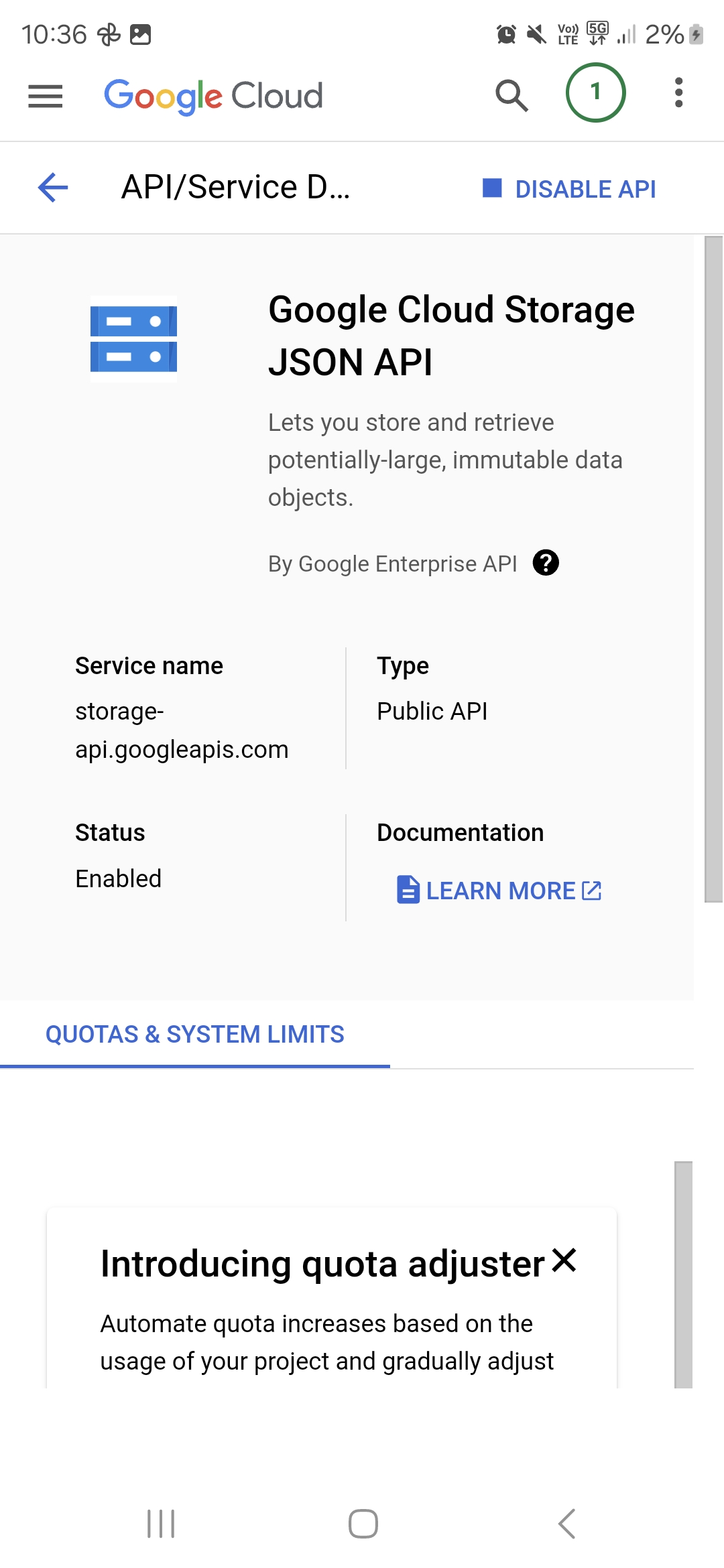The image size is (724, 1568).
Task: Dismiss the quota adjuster card
Action: [564, 1260]
